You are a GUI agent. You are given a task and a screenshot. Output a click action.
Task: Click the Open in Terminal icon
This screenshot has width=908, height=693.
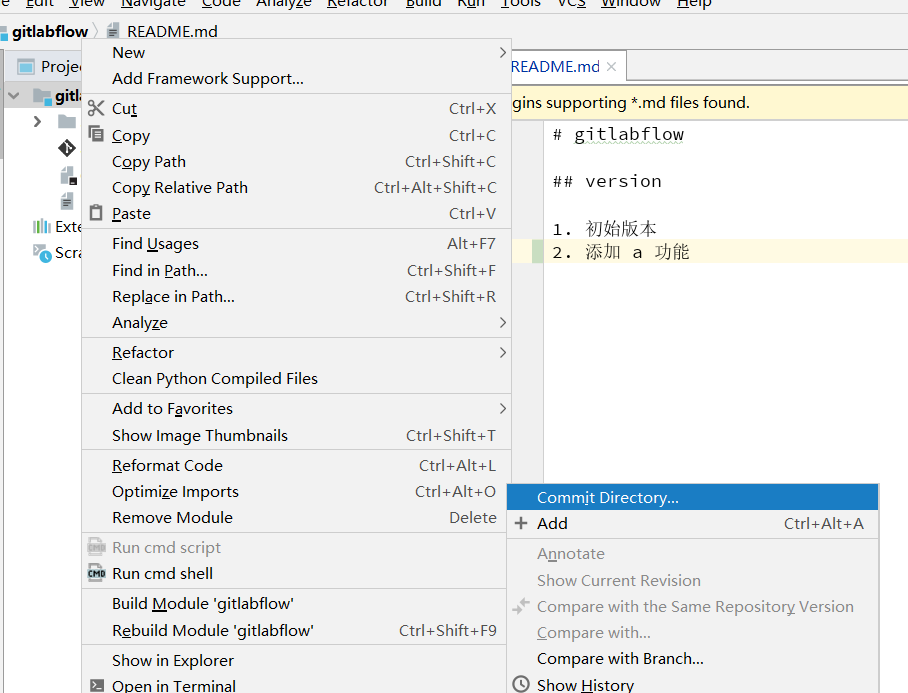96,686
